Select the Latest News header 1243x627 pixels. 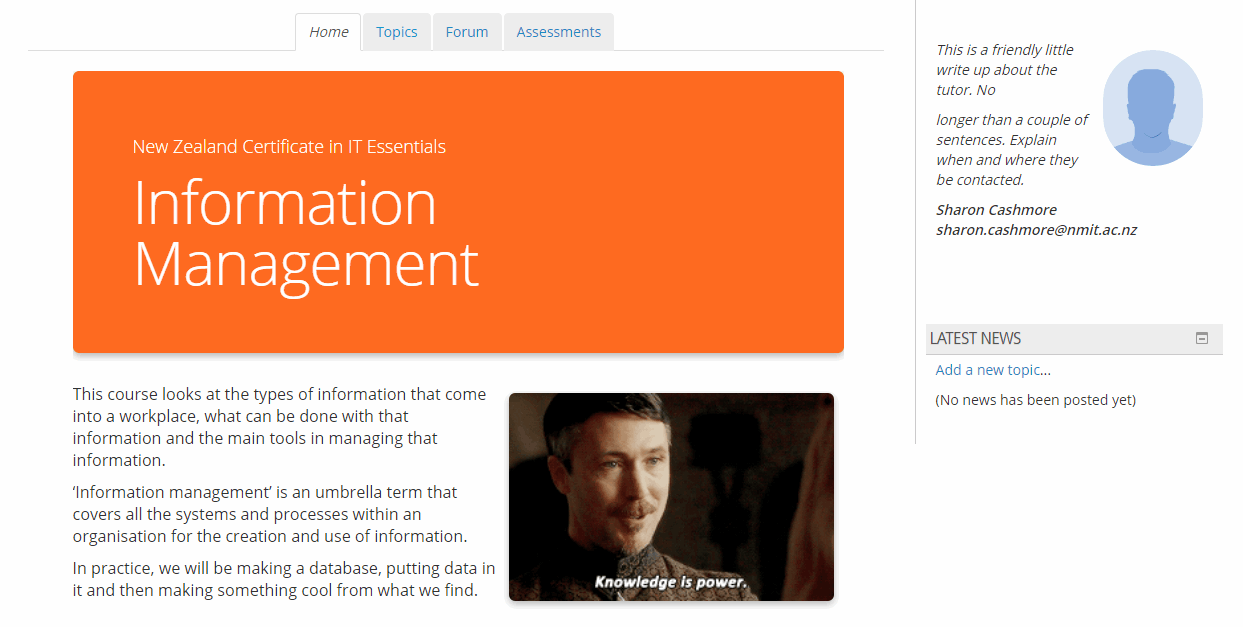(975, 338)
